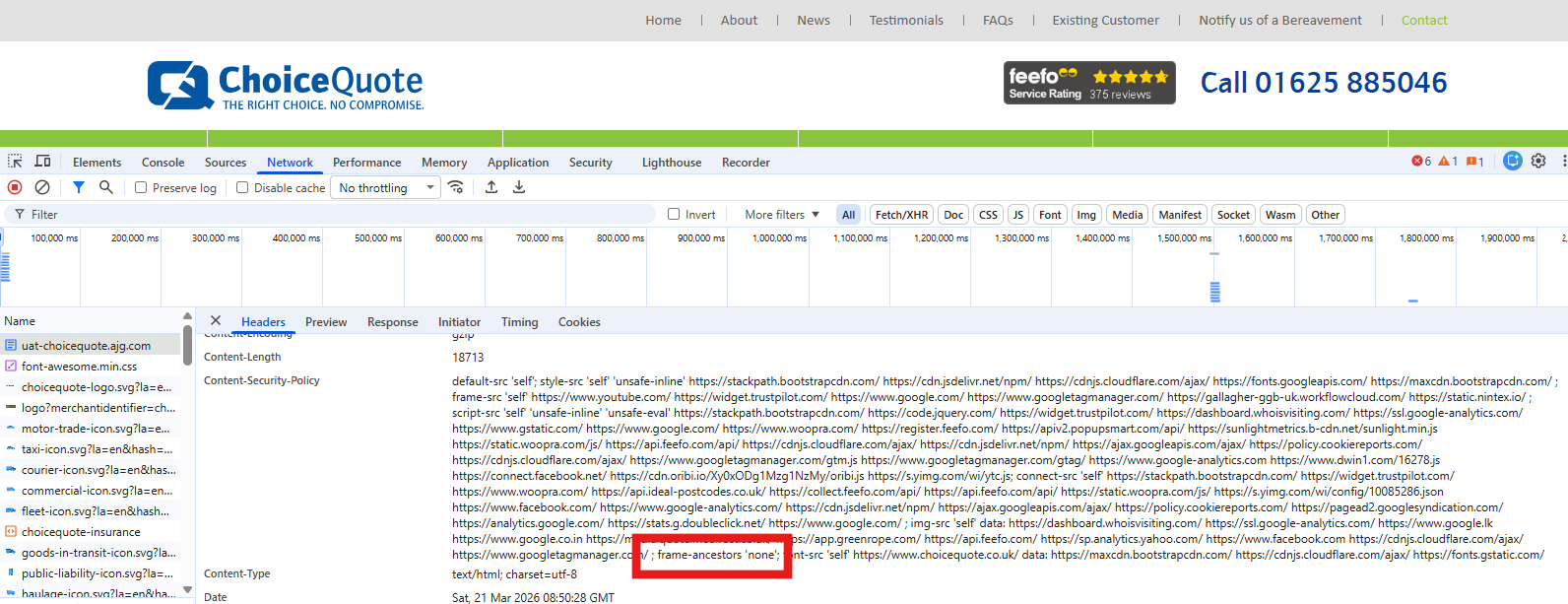Open the Application panel
The width and height of the screenshot is (1568, 604).
[518, 163]
